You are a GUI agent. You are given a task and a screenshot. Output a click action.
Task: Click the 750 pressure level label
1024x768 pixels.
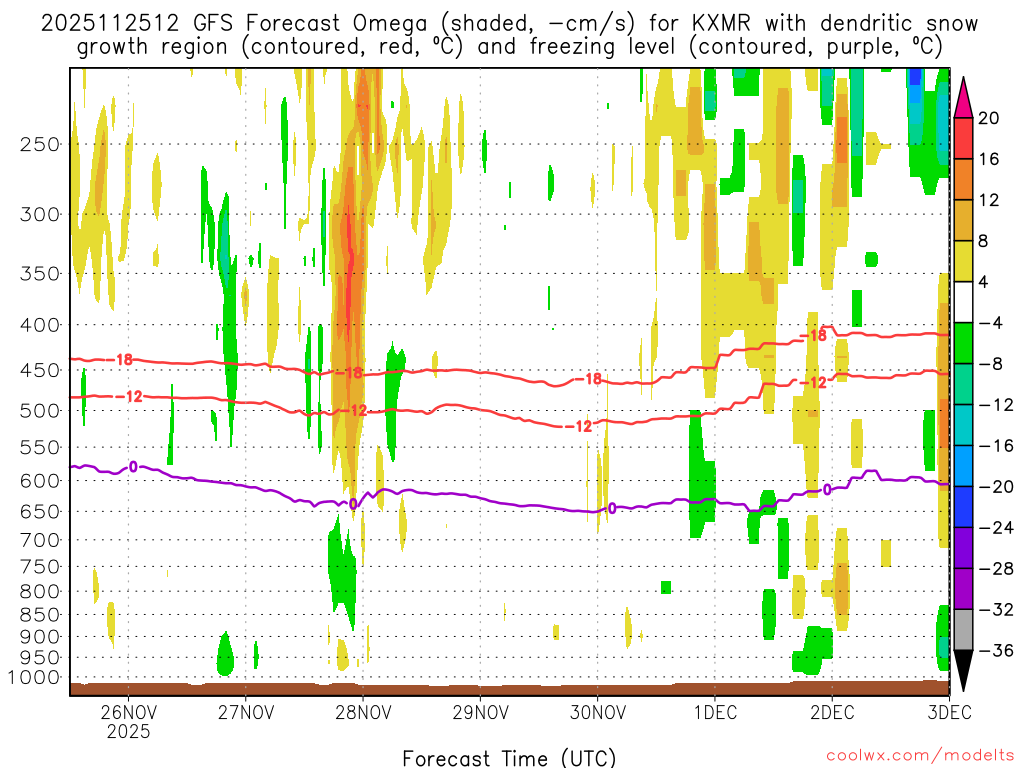[40, 567]
